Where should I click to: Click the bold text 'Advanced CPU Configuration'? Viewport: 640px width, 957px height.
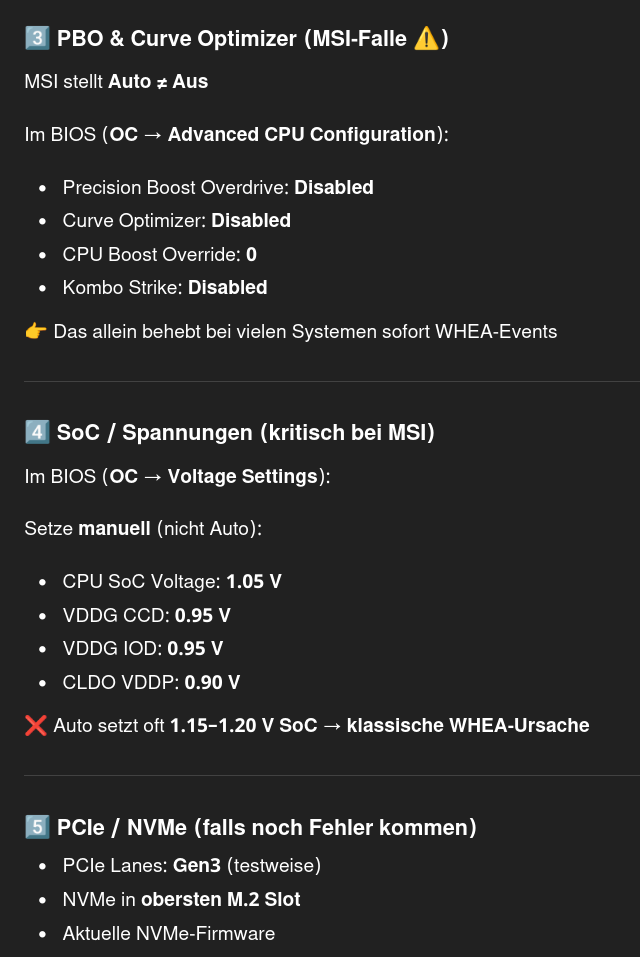(302, 134)
